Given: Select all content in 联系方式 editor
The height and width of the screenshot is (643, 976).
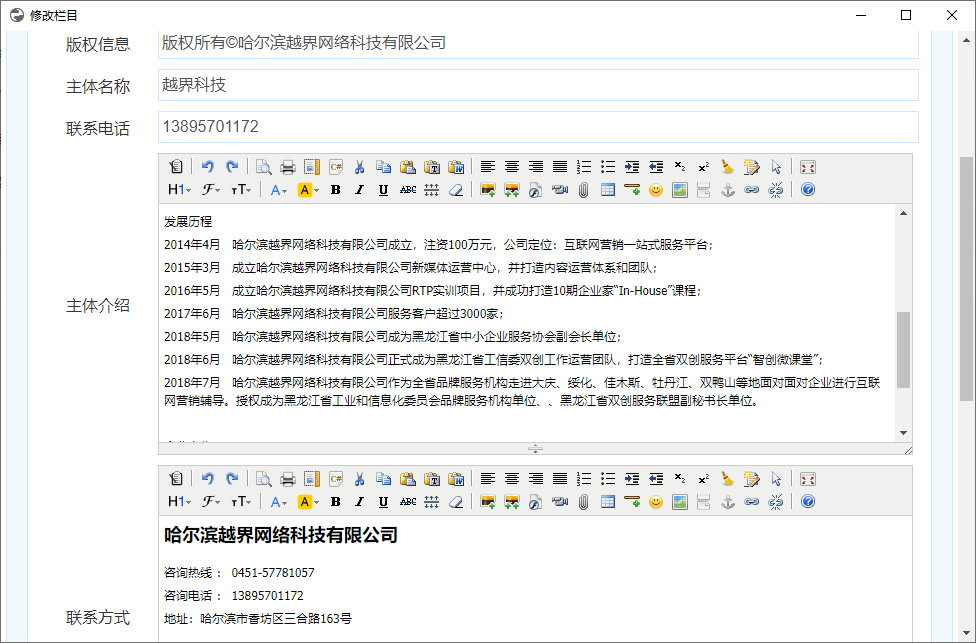Looking at the screenshot, I should pyautogui.click(x=776, y=479).
